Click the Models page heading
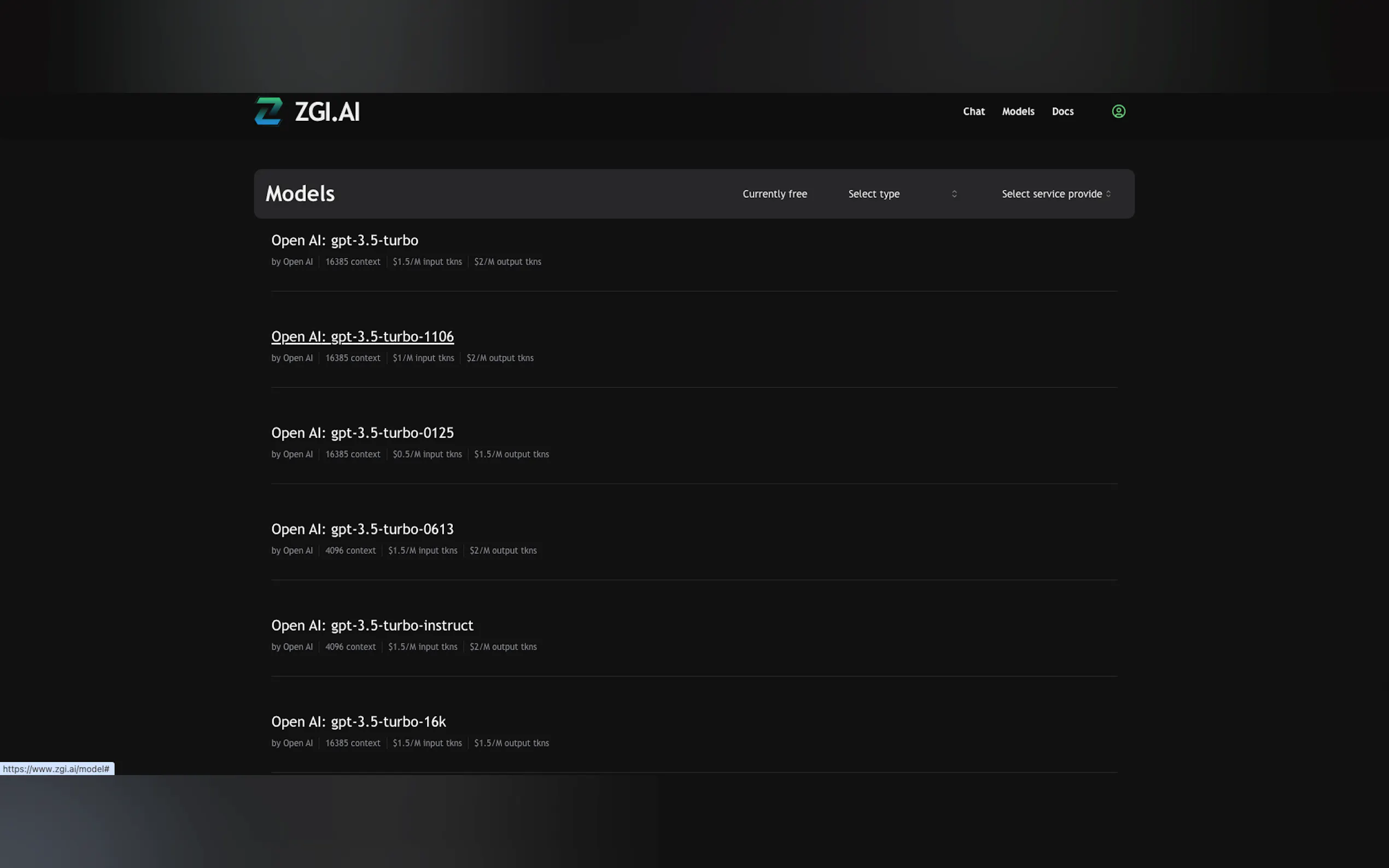Viewport: 1389px width, 868px height. point(300,194)
